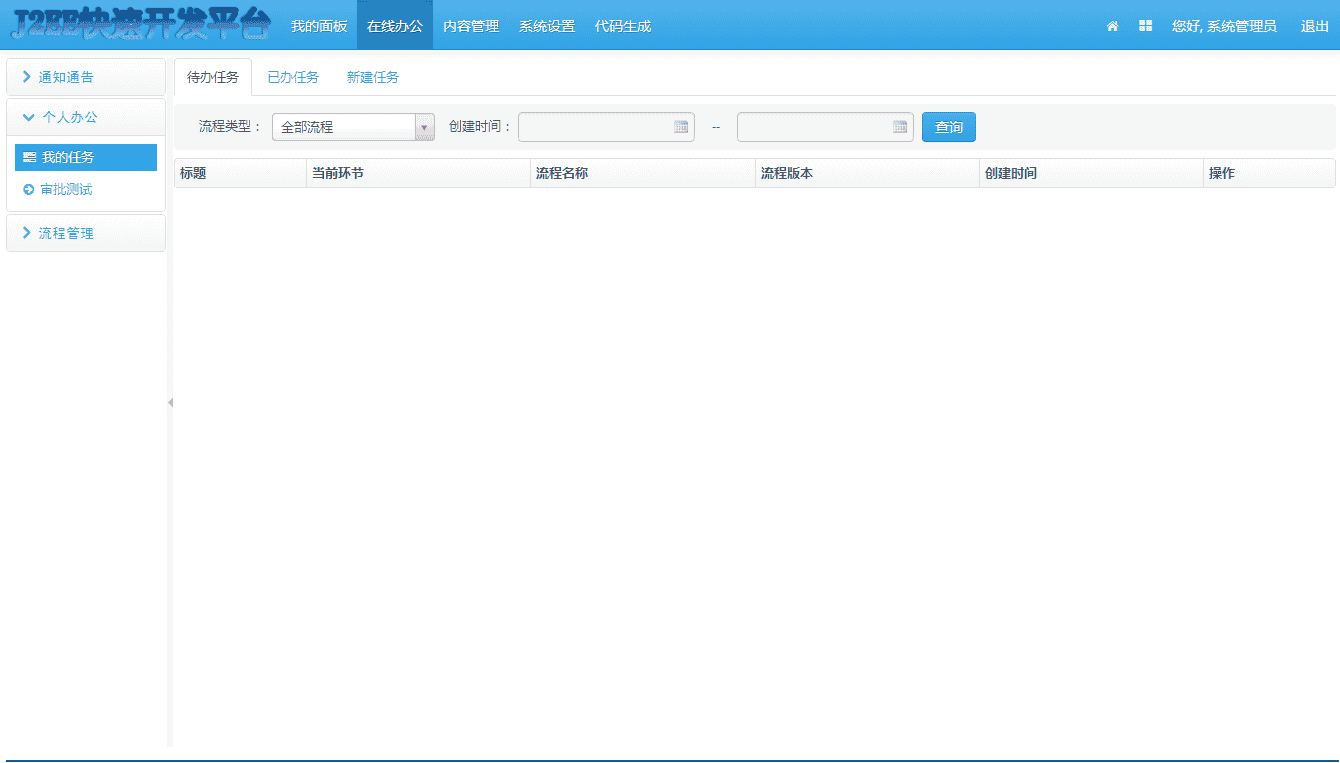
Task: Select 审批测试 in the sidebar
Action: pyautogui.click(x=60, y=189)
